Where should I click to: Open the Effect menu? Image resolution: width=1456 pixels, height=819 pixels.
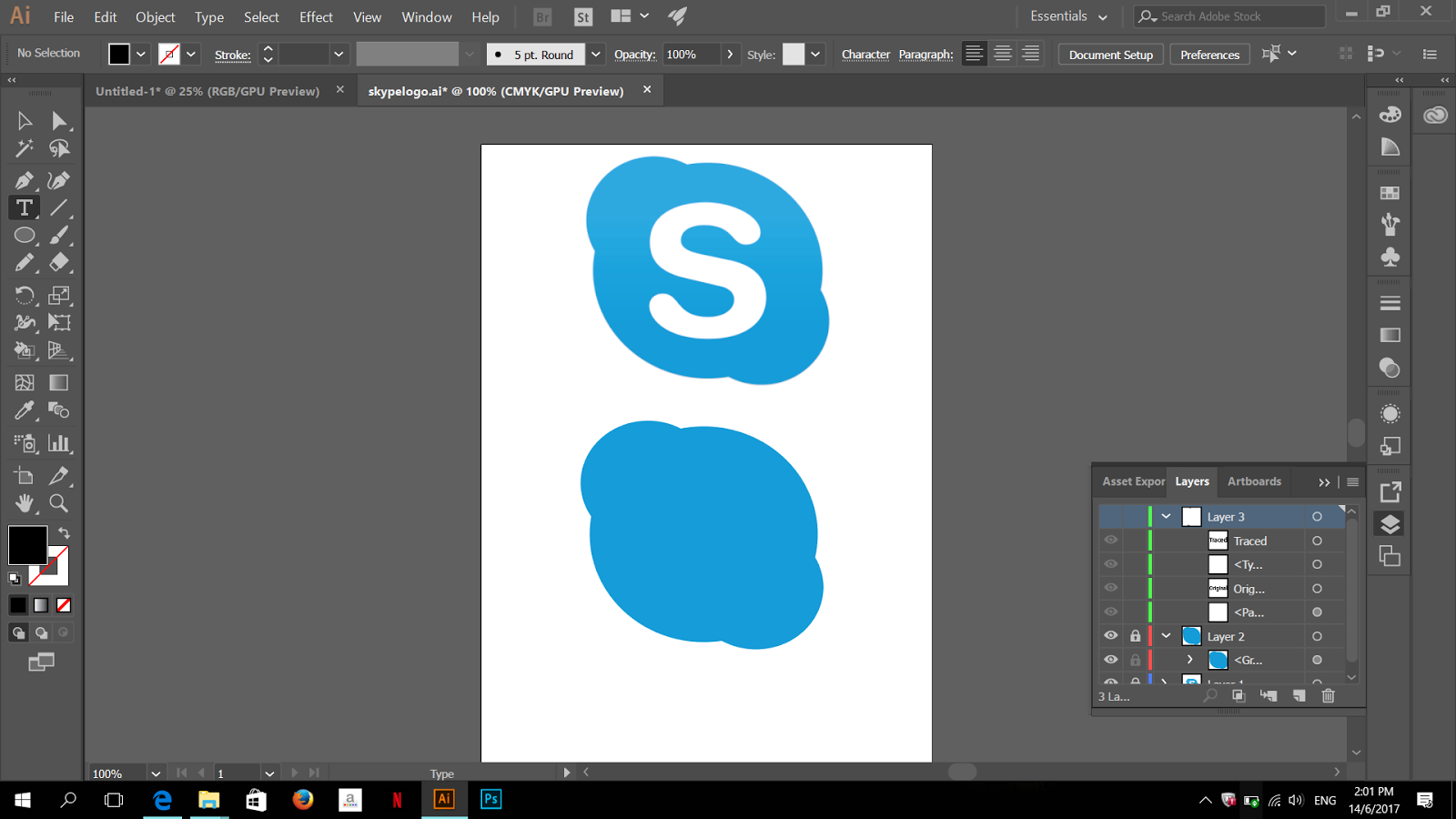(x=316, y=17)
